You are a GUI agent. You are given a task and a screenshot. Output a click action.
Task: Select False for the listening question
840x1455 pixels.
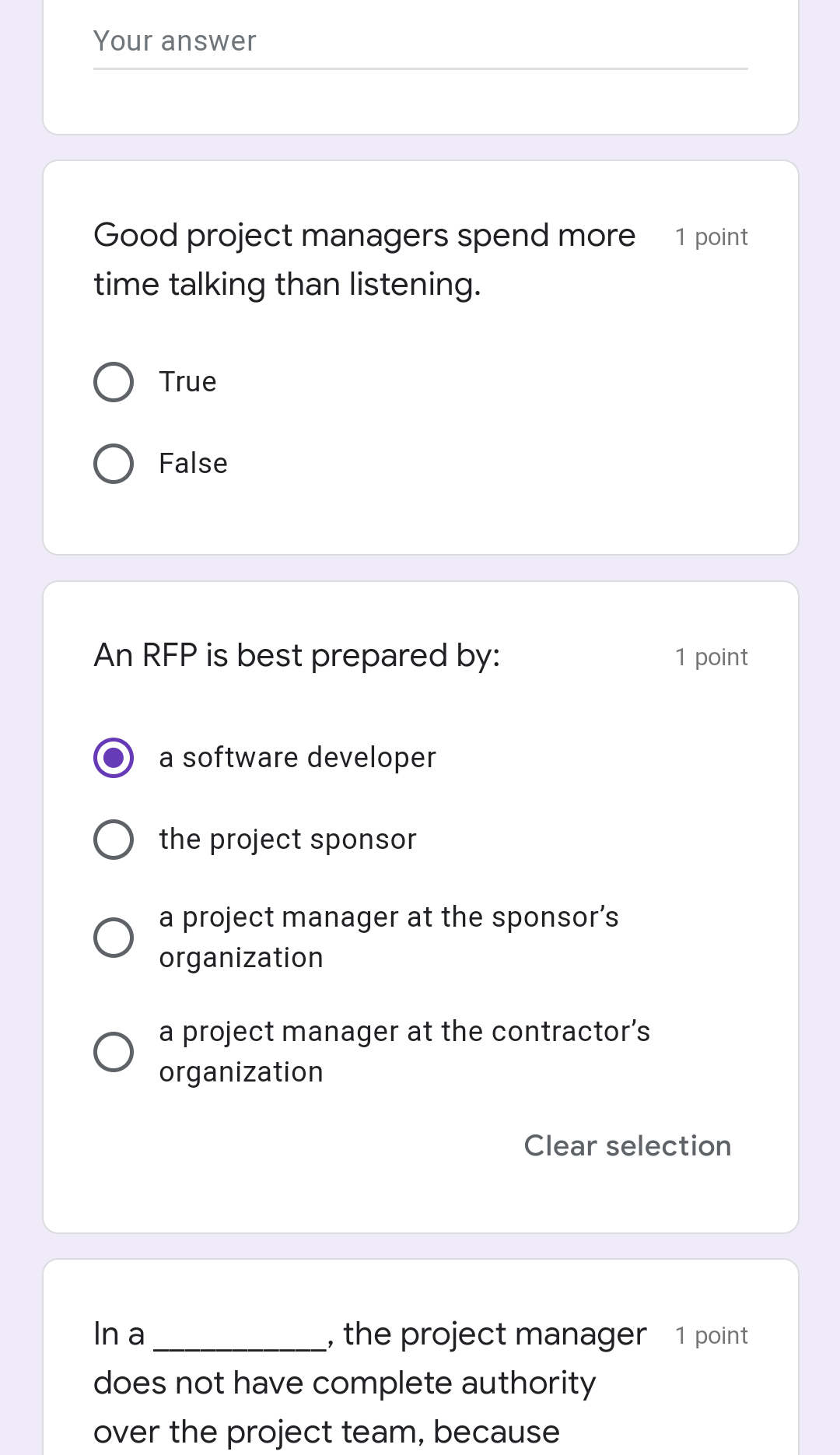114,463
